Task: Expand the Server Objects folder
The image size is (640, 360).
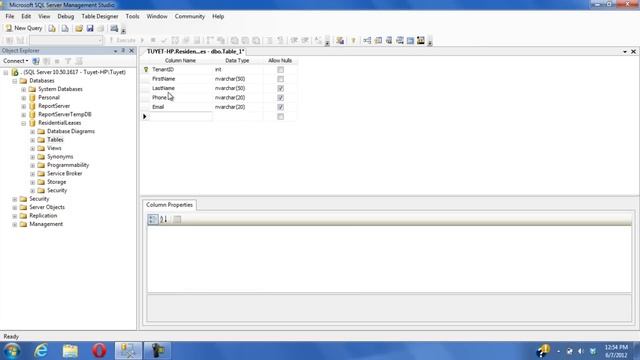Action: click(x=15, y=207)
